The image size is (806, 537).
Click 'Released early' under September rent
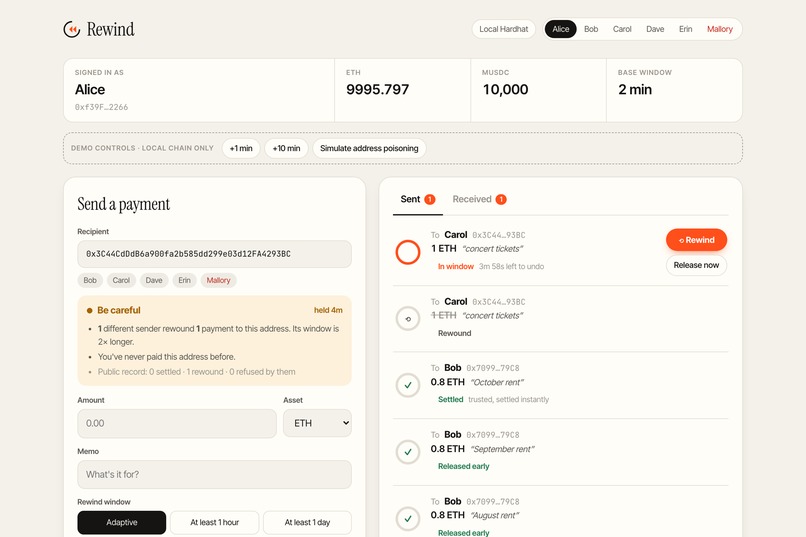click(x=464, y=466)
